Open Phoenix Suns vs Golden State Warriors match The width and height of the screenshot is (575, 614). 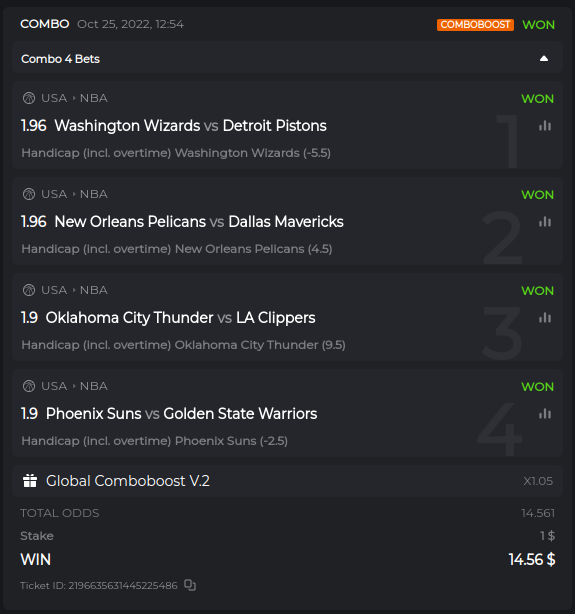coord(181,414)
